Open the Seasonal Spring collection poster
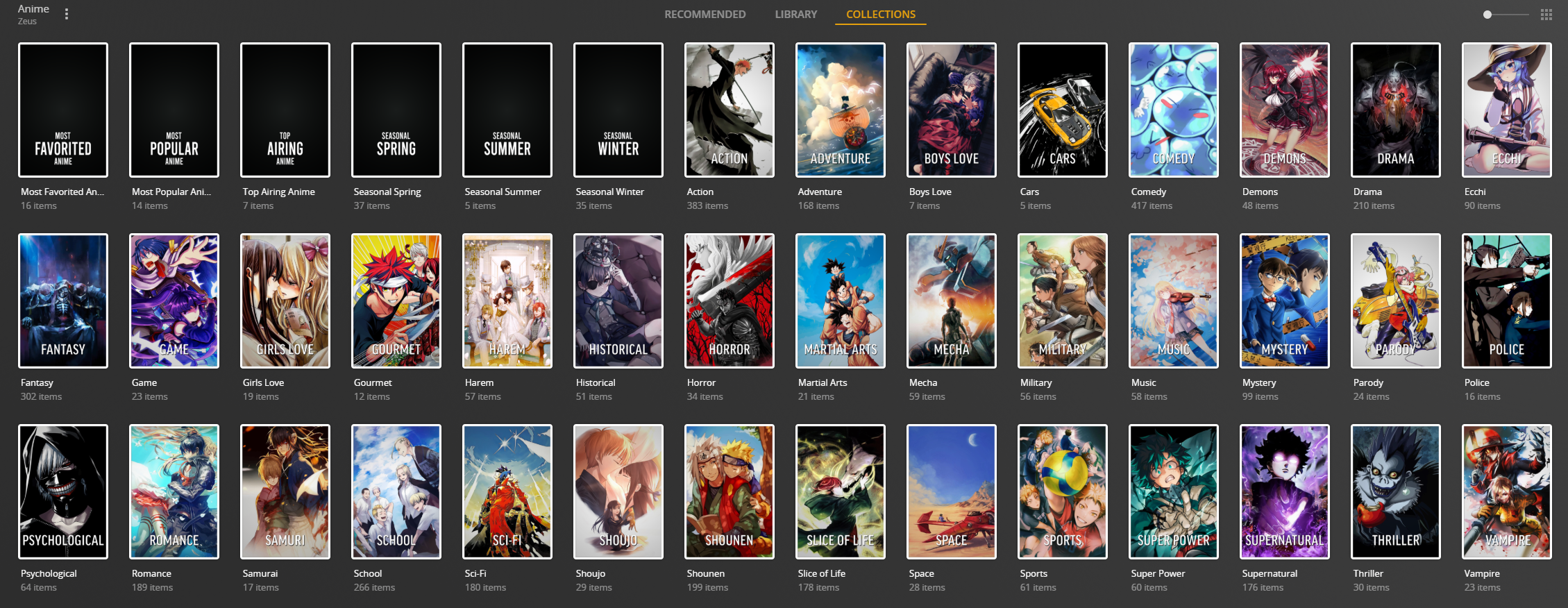The image size is (1568, 608). point(396,110)
